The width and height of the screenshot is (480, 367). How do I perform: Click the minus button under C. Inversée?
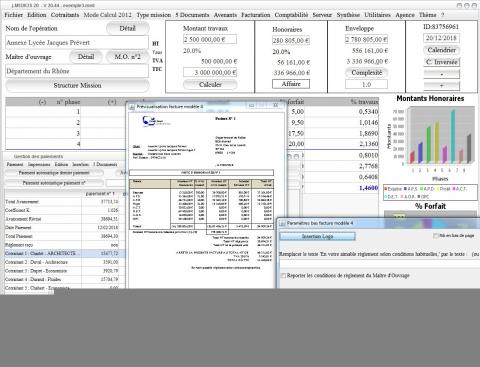441,74
